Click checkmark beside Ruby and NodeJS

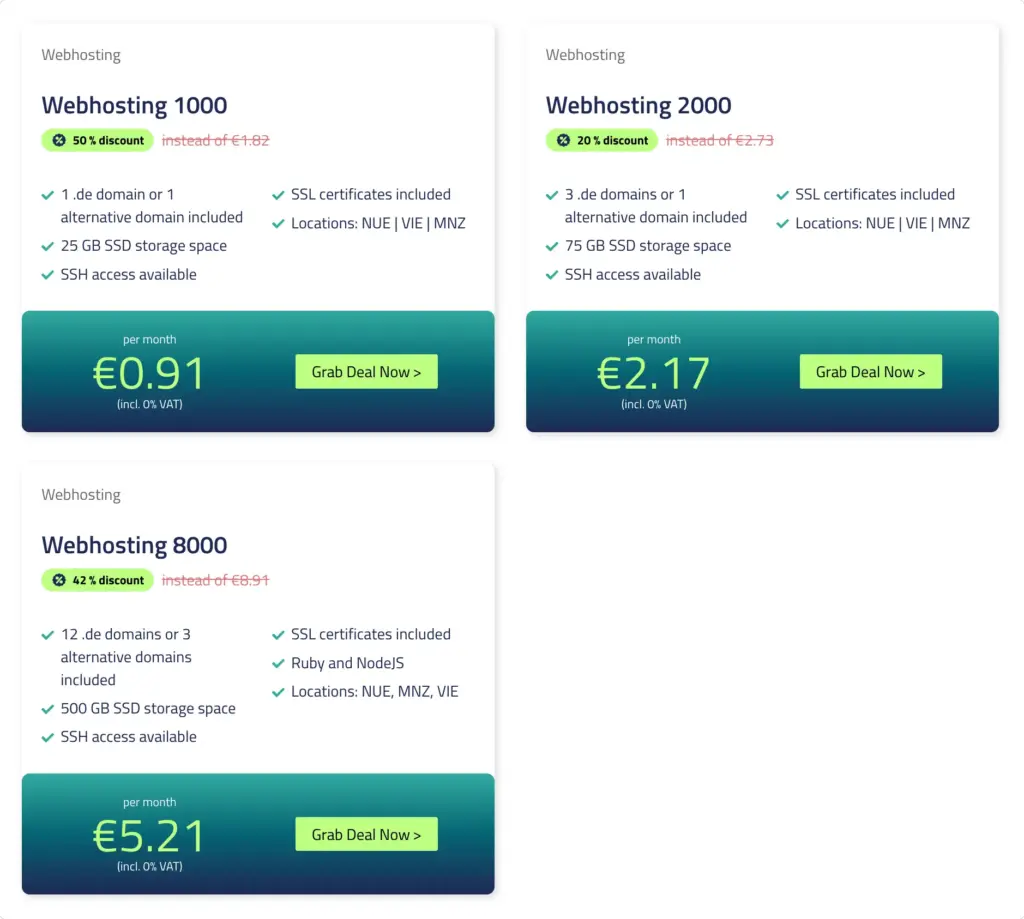point(278,664)
